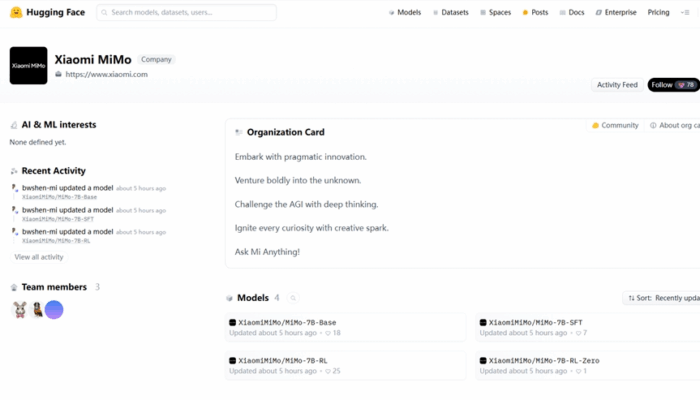
Task: Click the Hugging Face brand name
Action: pyautogui.click(x=55, y=12)
